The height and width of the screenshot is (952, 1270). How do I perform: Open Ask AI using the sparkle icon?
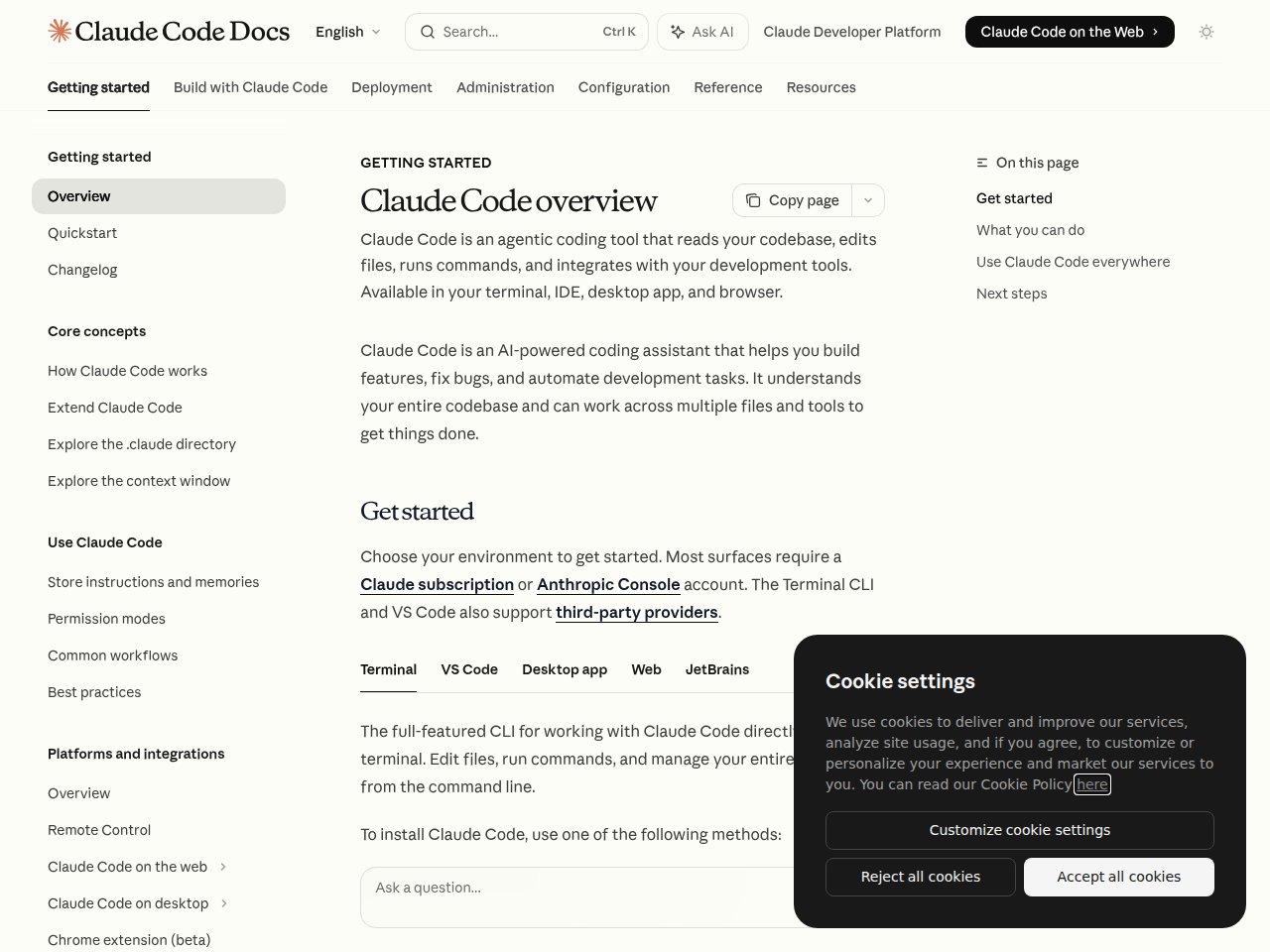pos(676,31)
